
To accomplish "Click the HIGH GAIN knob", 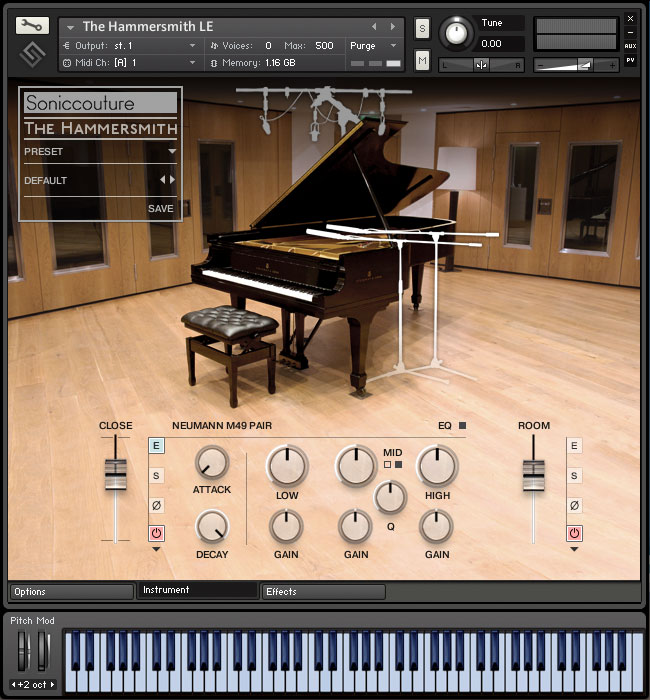I will tap(436, 527).
